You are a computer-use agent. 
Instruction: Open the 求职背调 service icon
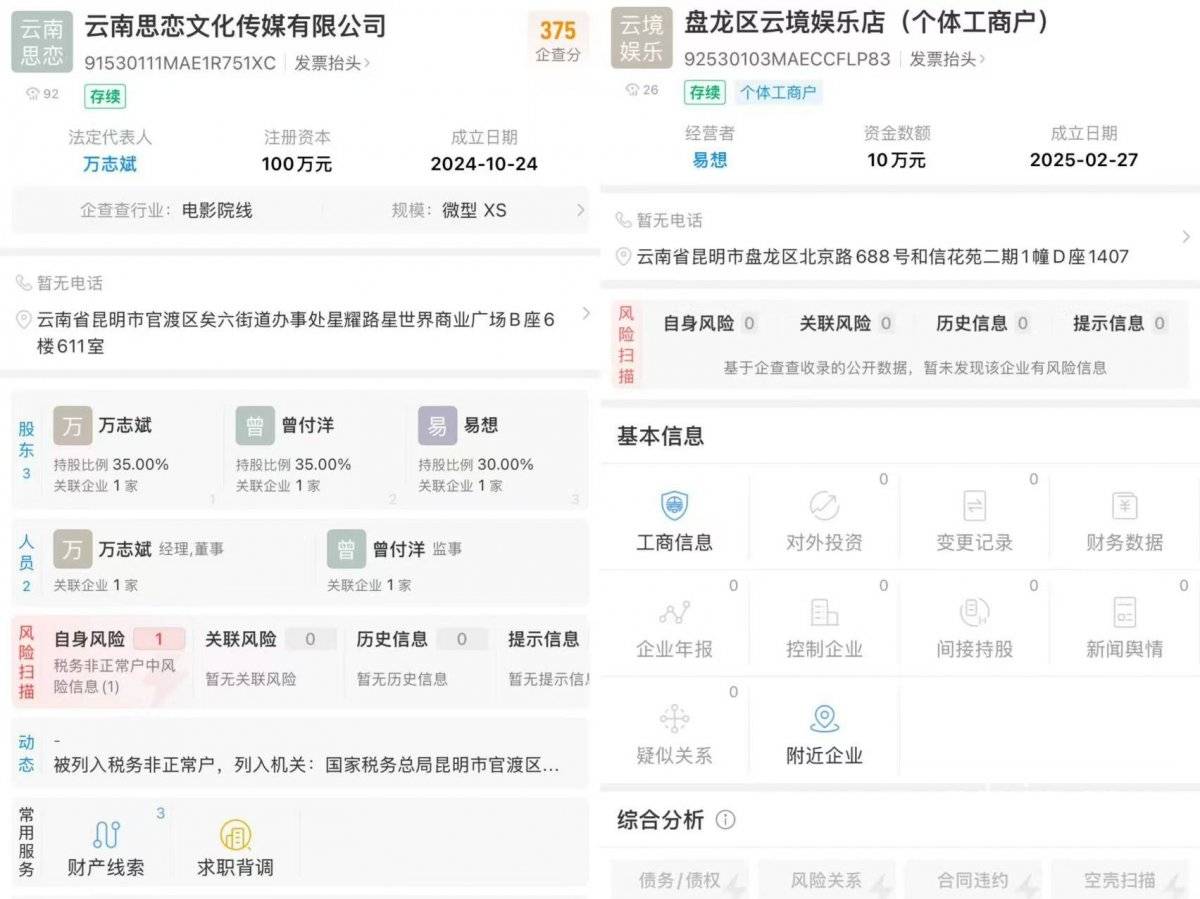(x=235, y=845)
